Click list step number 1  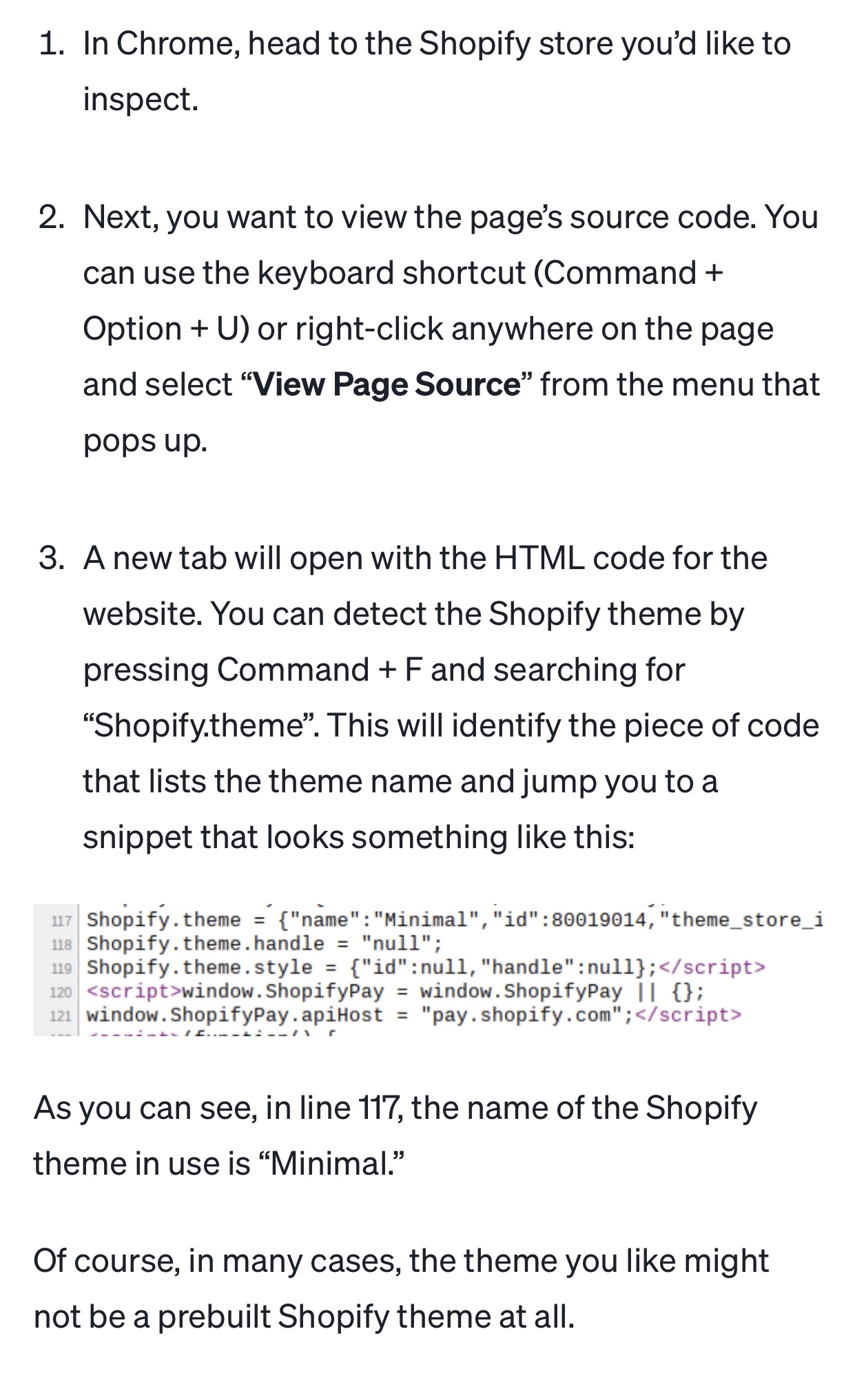coord(52,44)
